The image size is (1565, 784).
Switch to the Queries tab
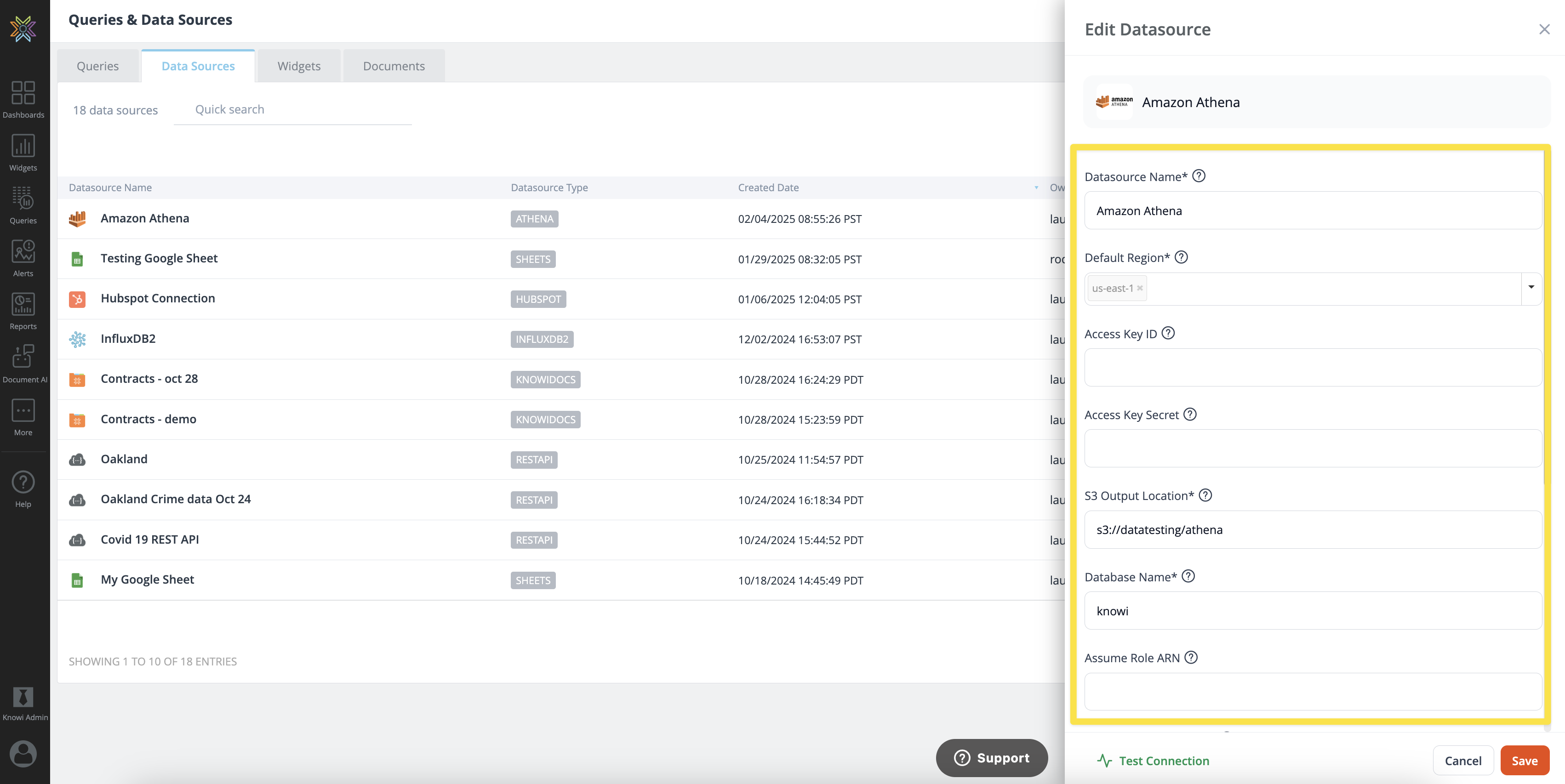coord(97,66)
